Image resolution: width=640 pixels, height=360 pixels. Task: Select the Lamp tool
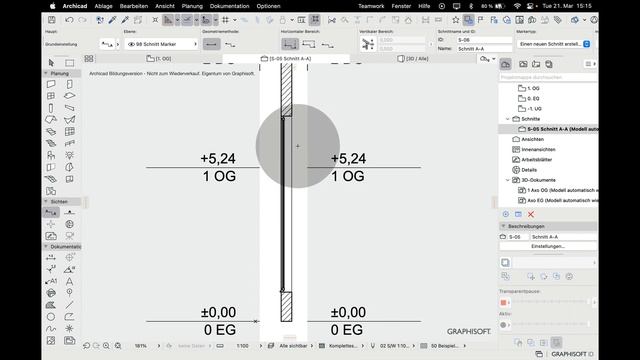(x=70, y=155)
